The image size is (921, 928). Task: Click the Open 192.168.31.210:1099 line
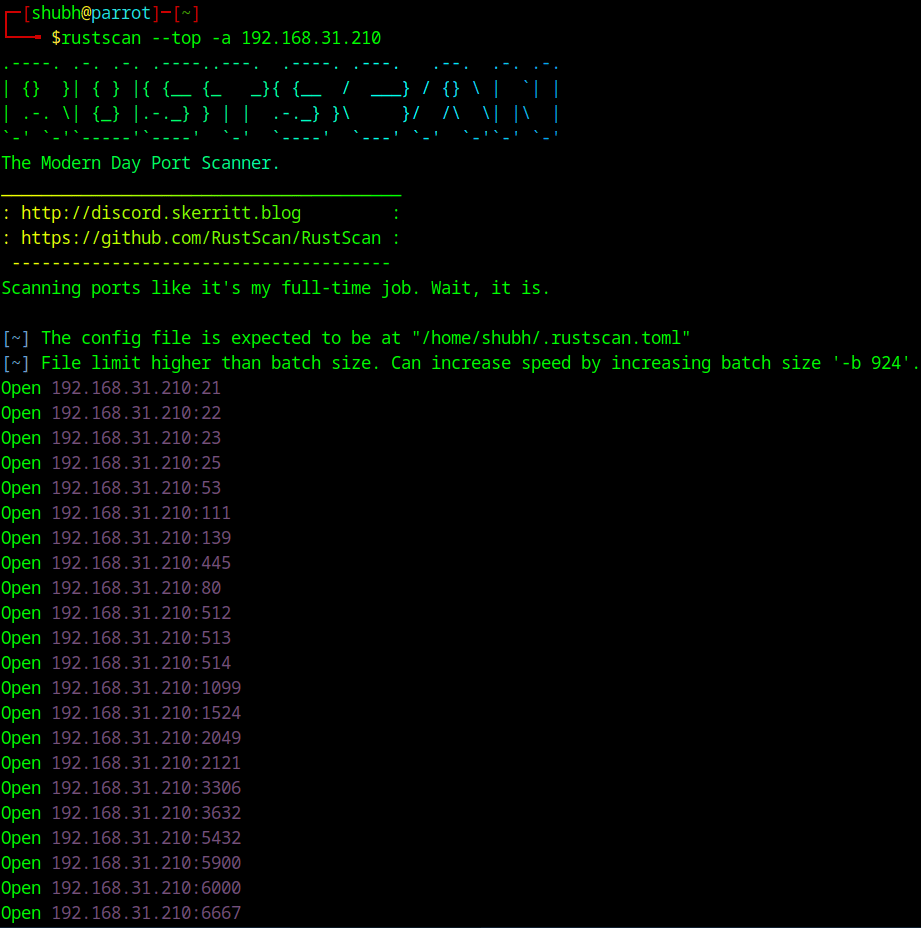(x=121, y=688)
